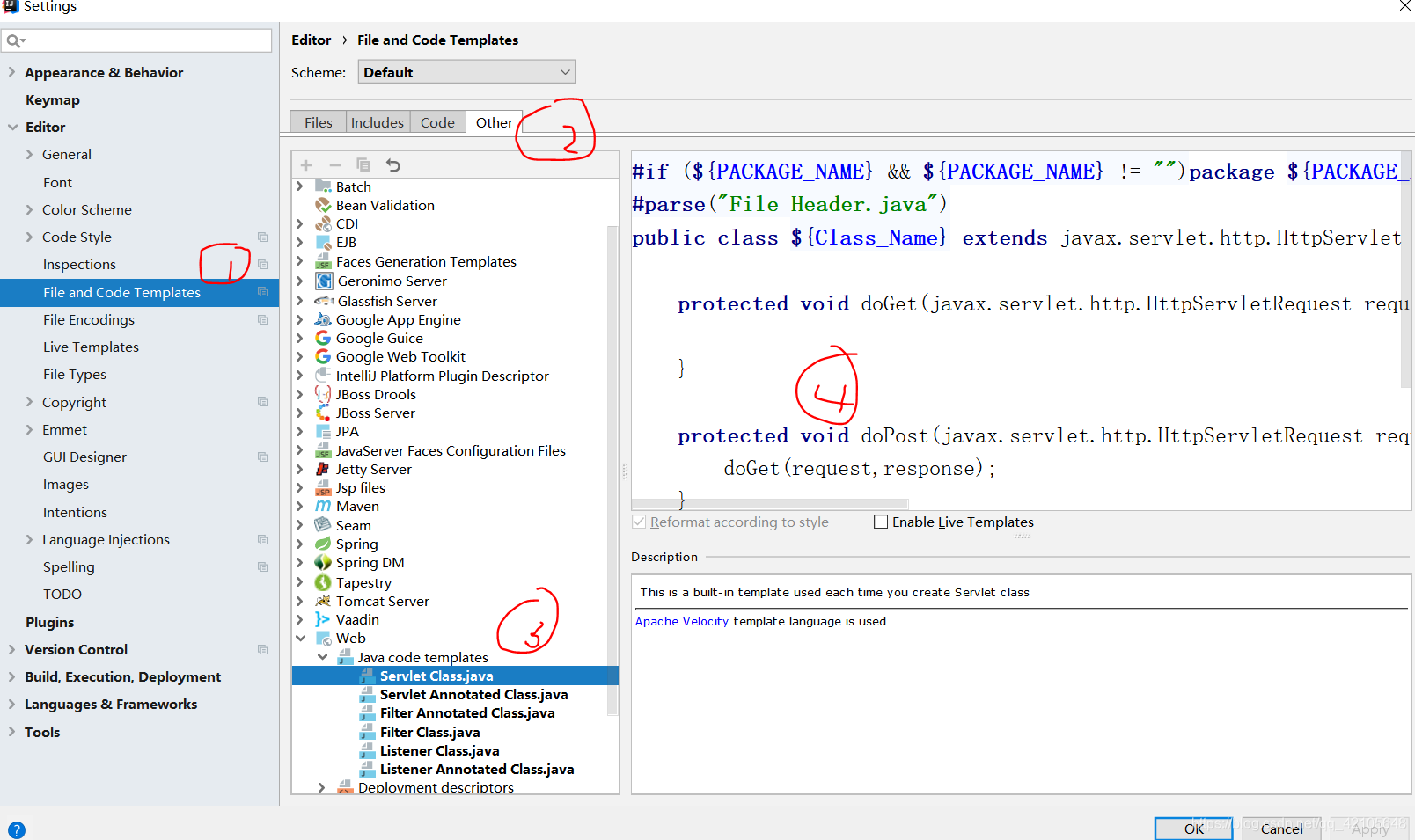1415x840 pixels.
Task: Click the Geronimo Server icon
Action: coord(324,281)
